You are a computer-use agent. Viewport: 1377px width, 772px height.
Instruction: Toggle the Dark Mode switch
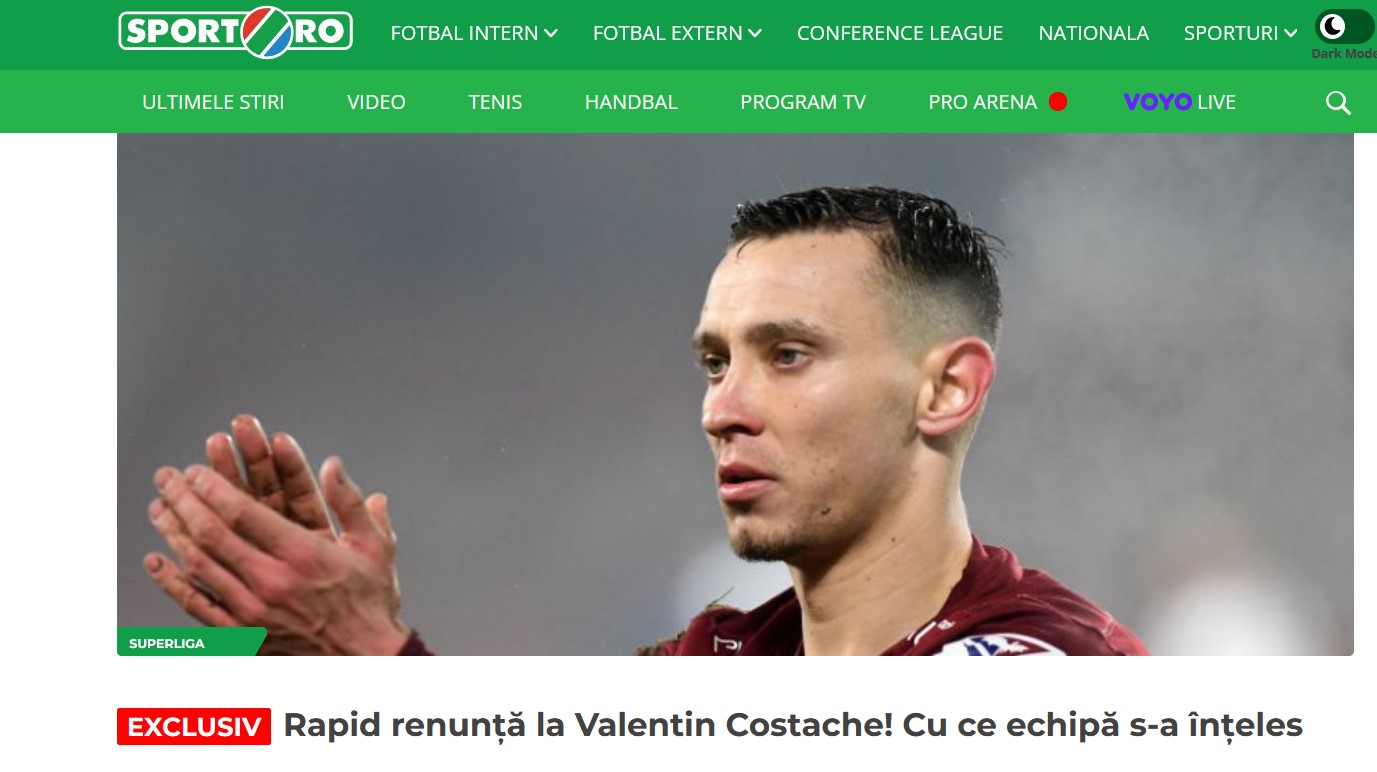point(1345,27)
